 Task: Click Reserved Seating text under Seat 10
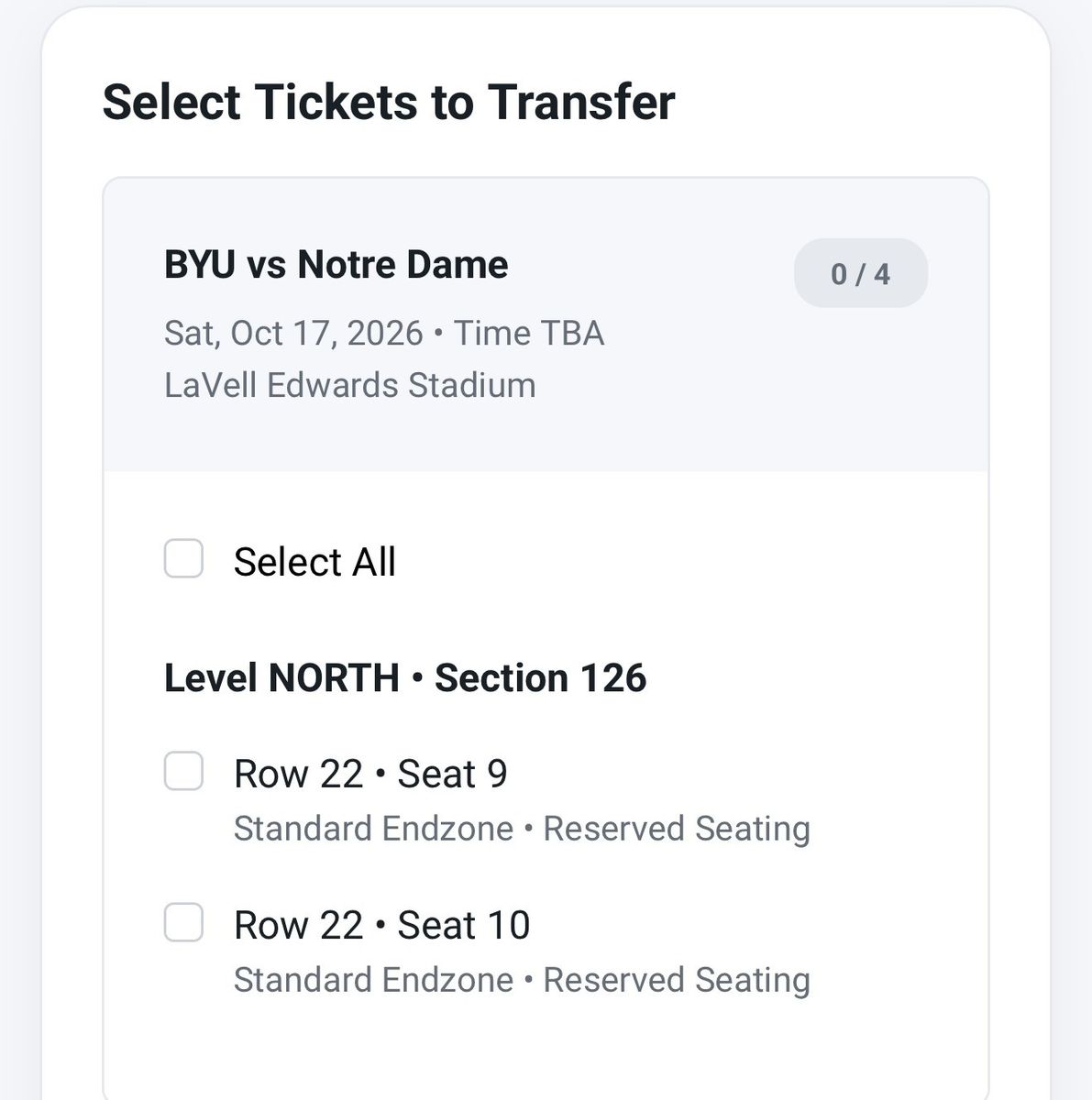click(677, 980)
